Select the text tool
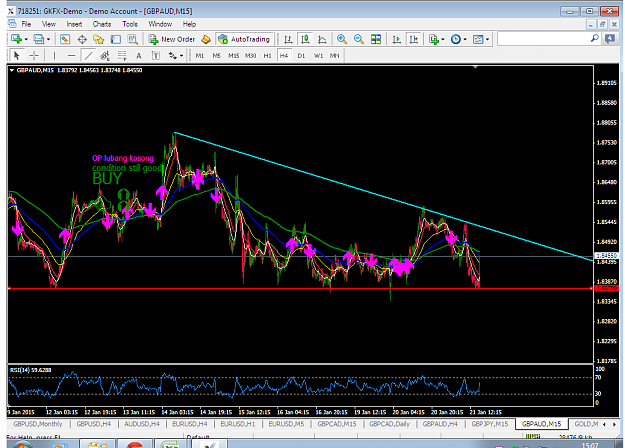This screenshot has height=448, width=625. click(139, 55)
